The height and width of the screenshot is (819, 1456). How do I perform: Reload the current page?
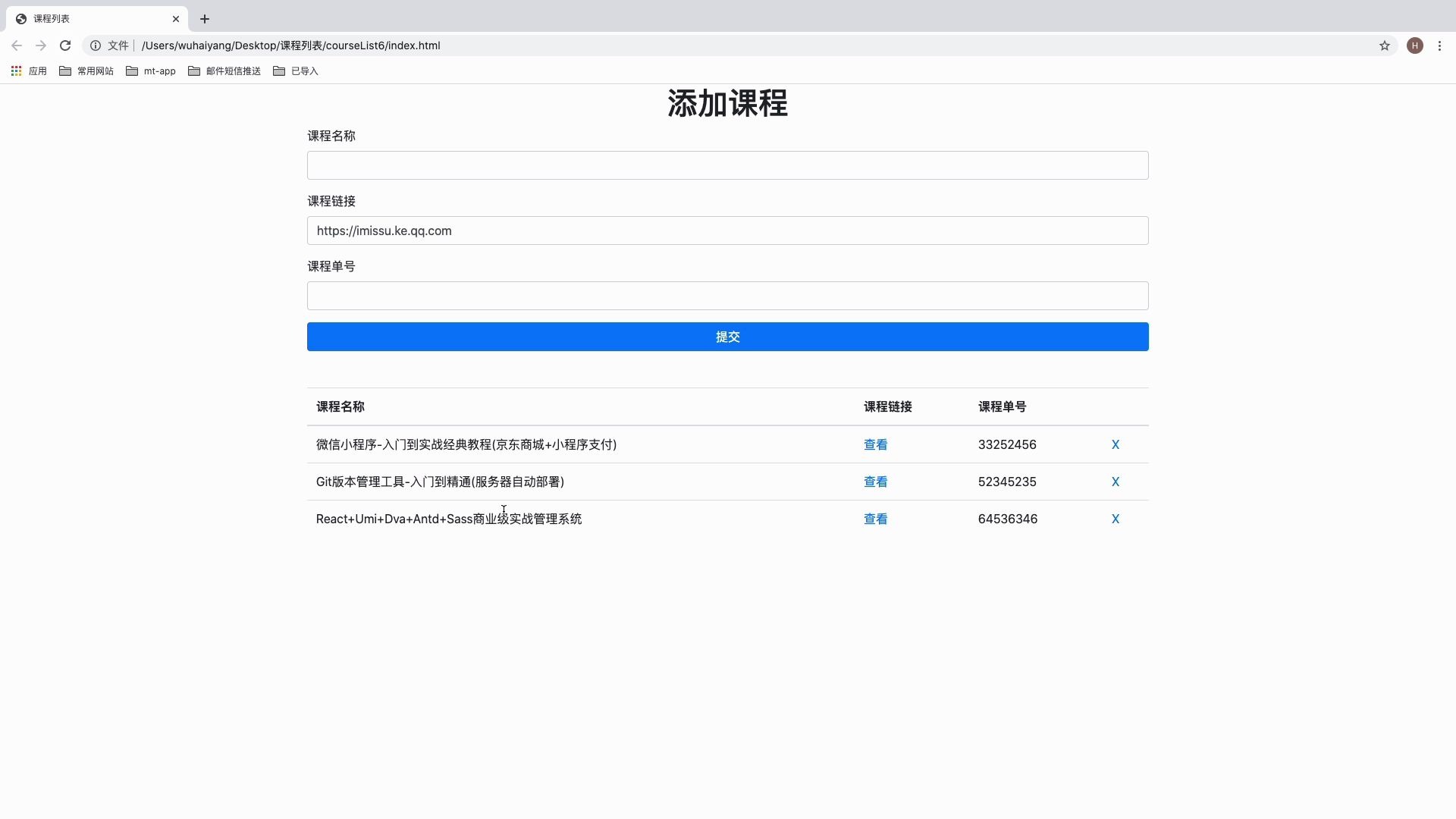(x=65, y=45)
